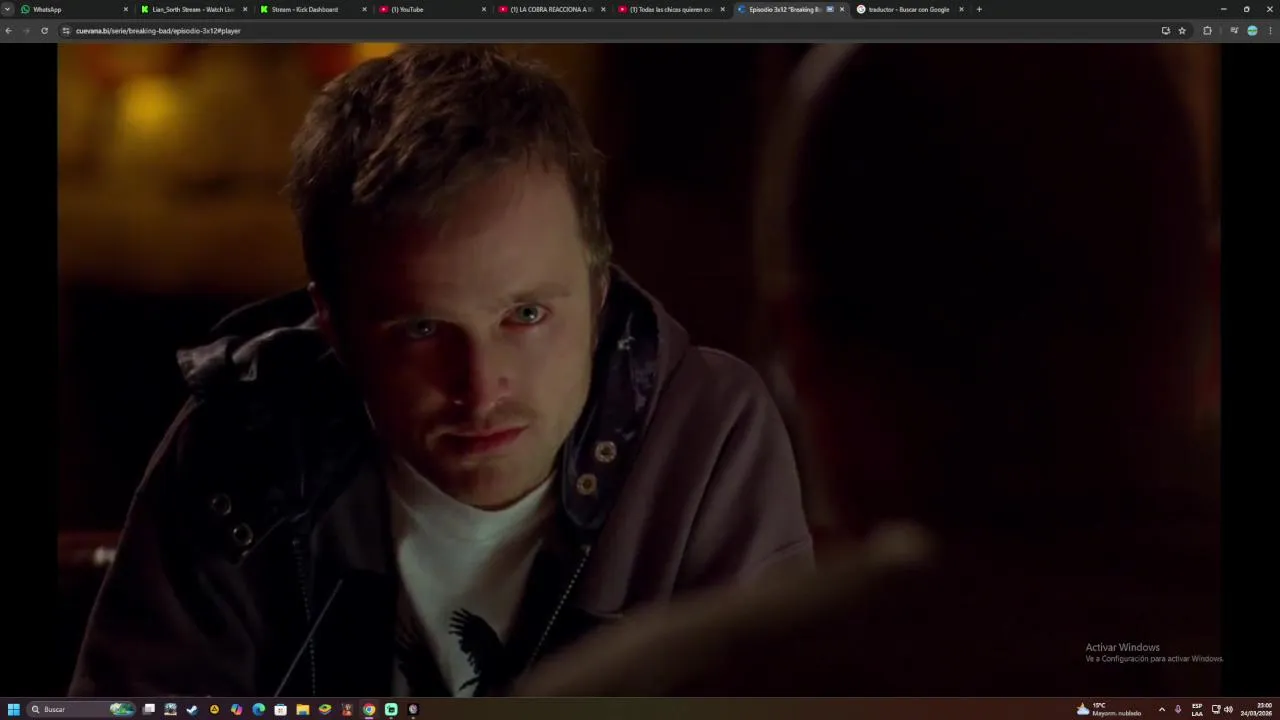Open the BlueStacks taskbar icon
1280x720 pixels.
point(324,709)
